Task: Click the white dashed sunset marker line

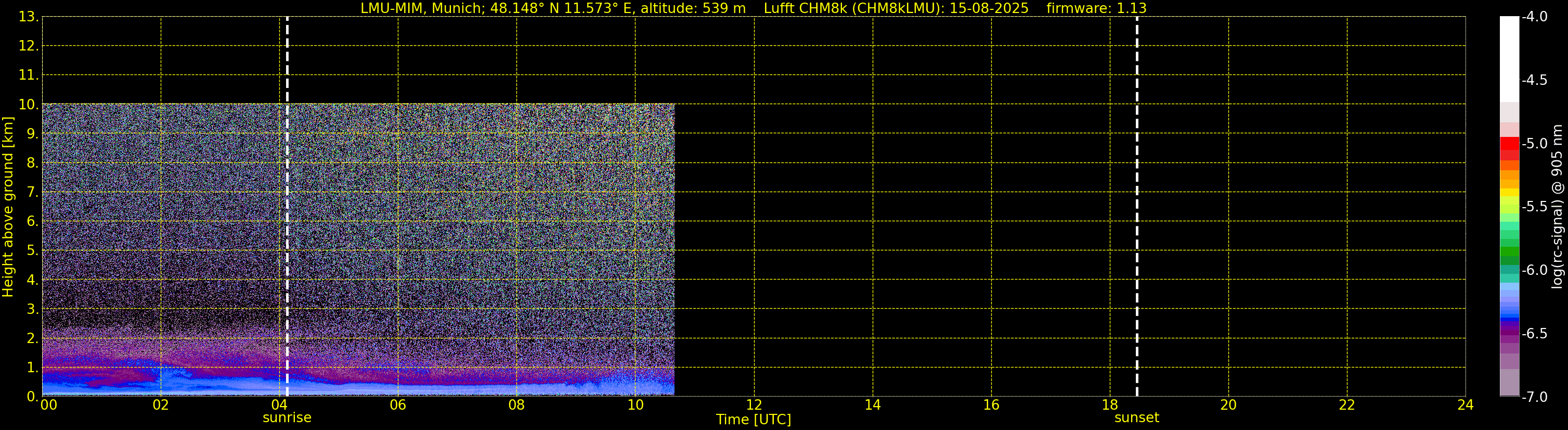Action: pyautogui.click(x=1136, y=207)
